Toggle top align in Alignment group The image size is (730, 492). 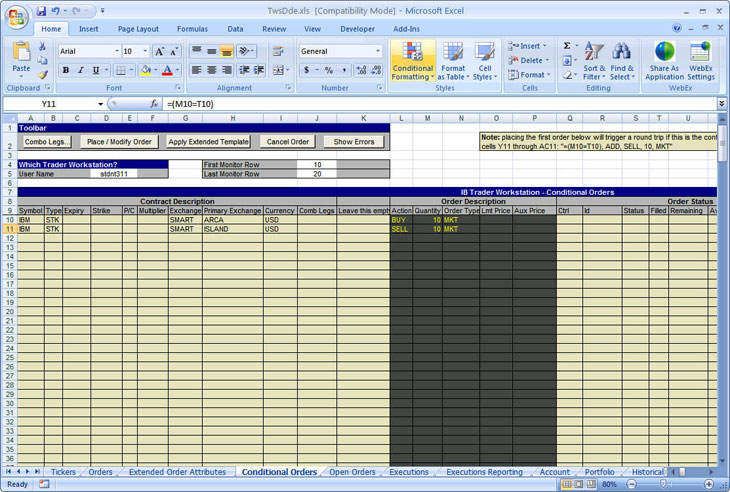196,51
